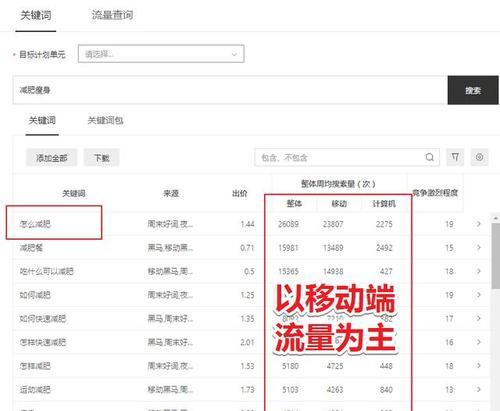Expand the 如何减肥 row chevron
Viewport: 500px width, 411px height.
tap(479, 295)
